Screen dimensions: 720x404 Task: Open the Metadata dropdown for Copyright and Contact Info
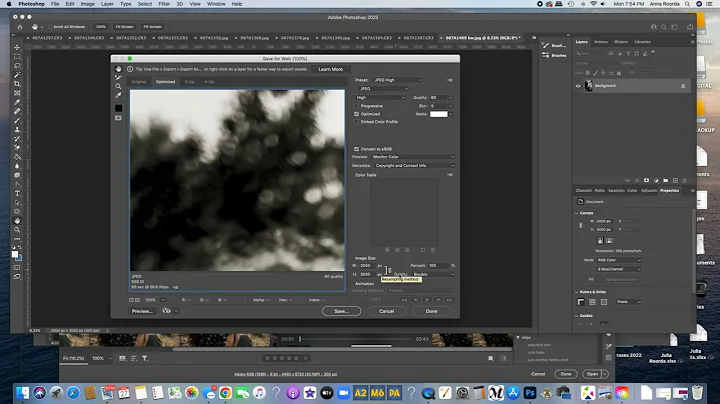point(414,165)
